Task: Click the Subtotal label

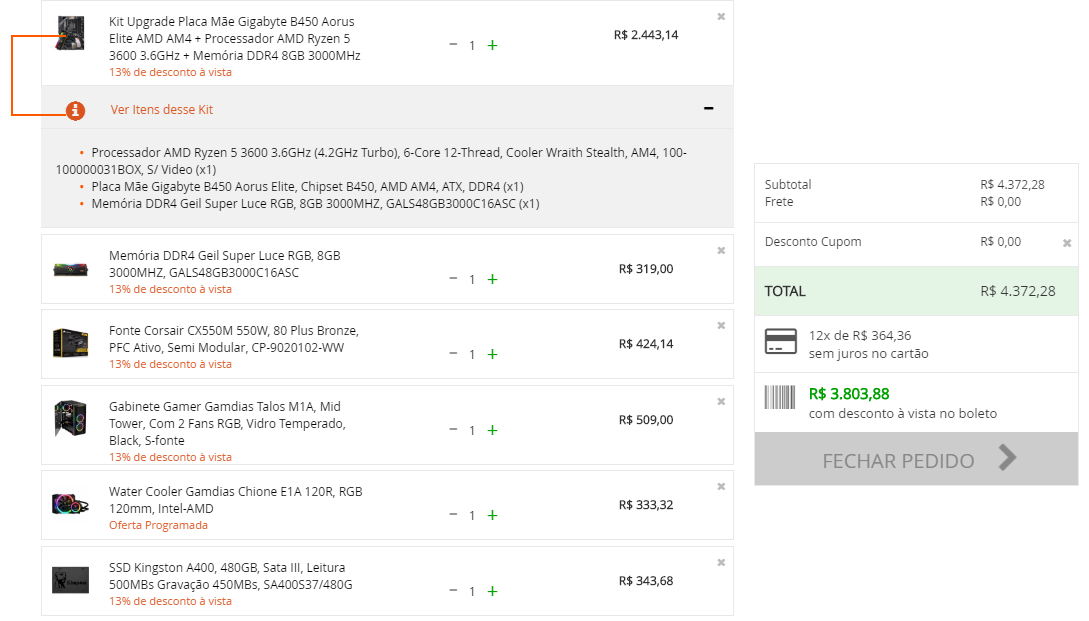Action: coord(788,185)
